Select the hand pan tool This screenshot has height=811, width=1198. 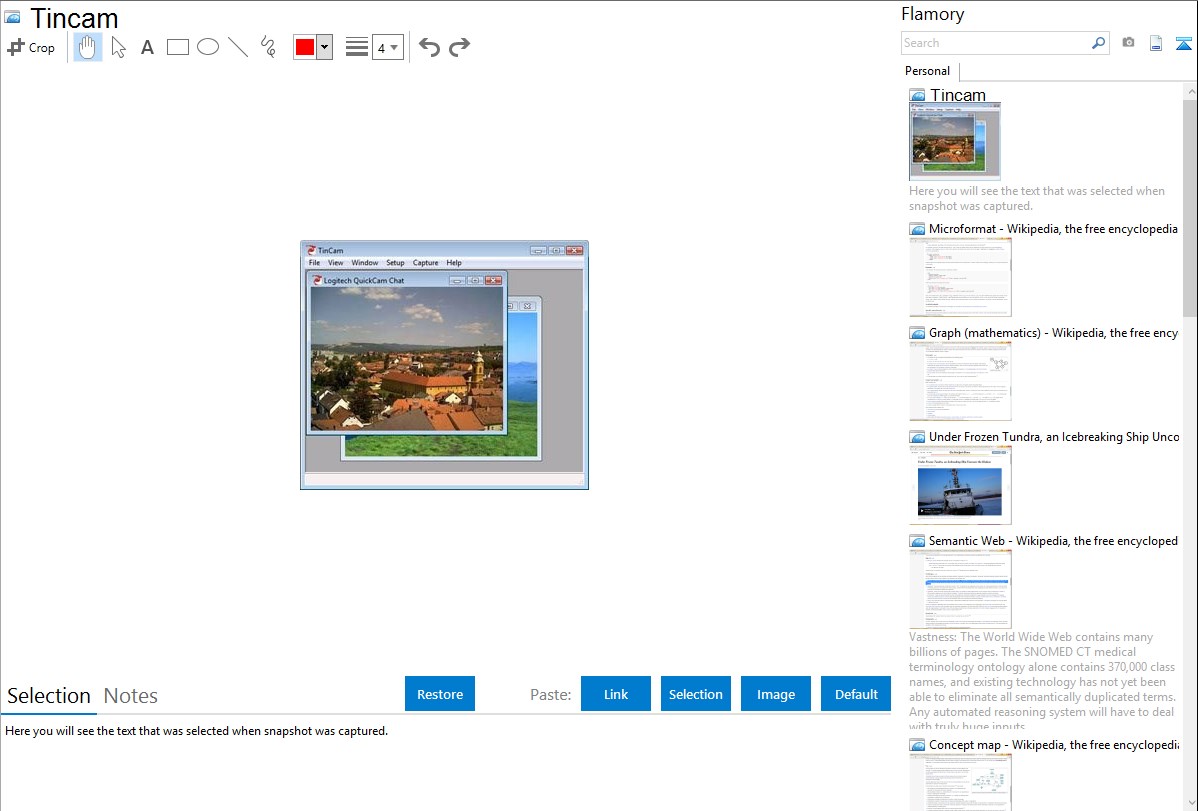point(87,47)
